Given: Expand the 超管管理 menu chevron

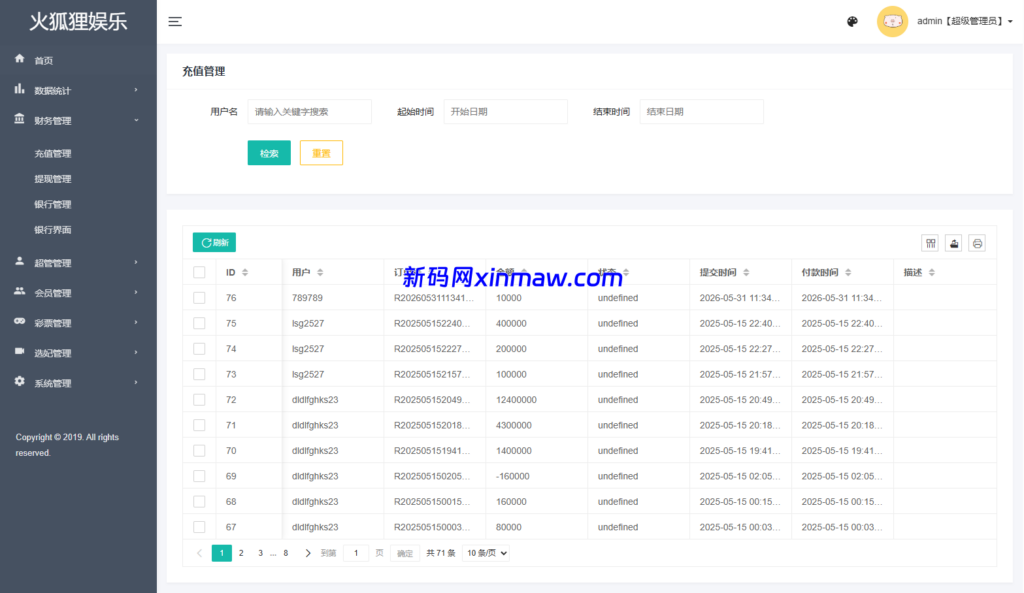Looking at the screenshot, I should coord(136,263).
